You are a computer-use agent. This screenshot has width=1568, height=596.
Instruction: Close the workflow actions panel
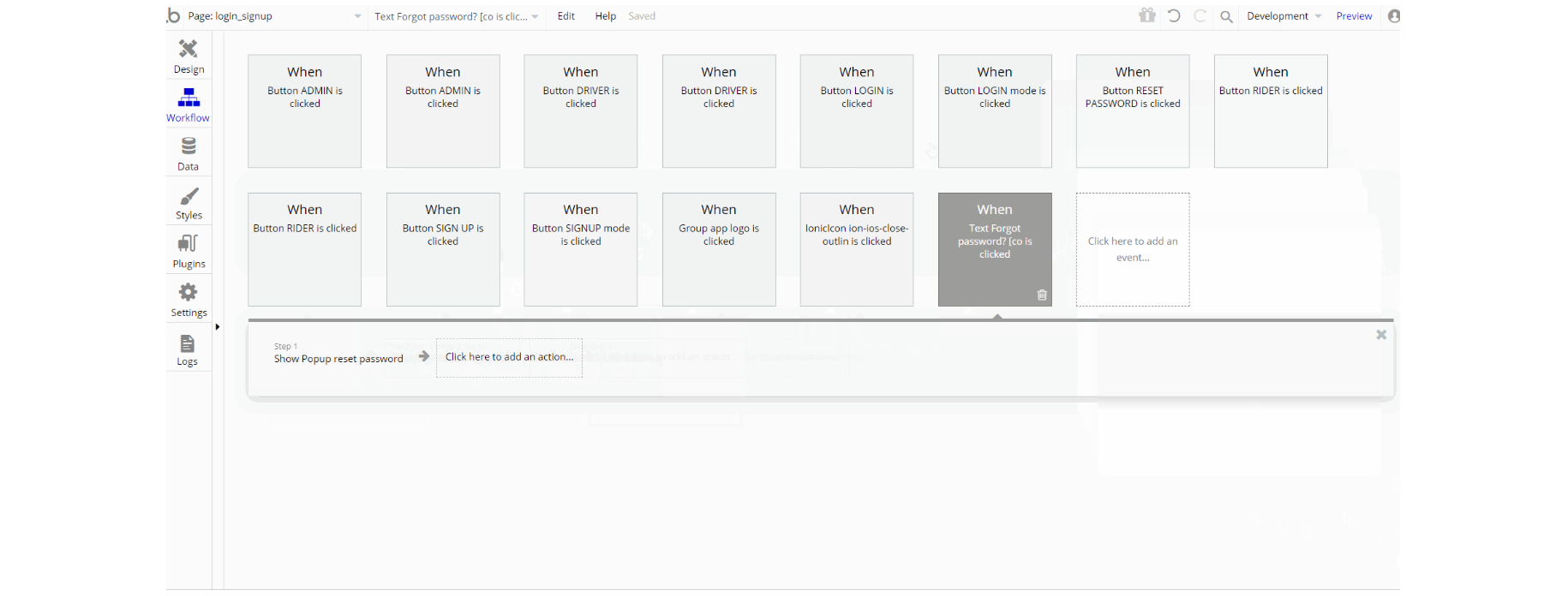click(x=1381, y=335)
